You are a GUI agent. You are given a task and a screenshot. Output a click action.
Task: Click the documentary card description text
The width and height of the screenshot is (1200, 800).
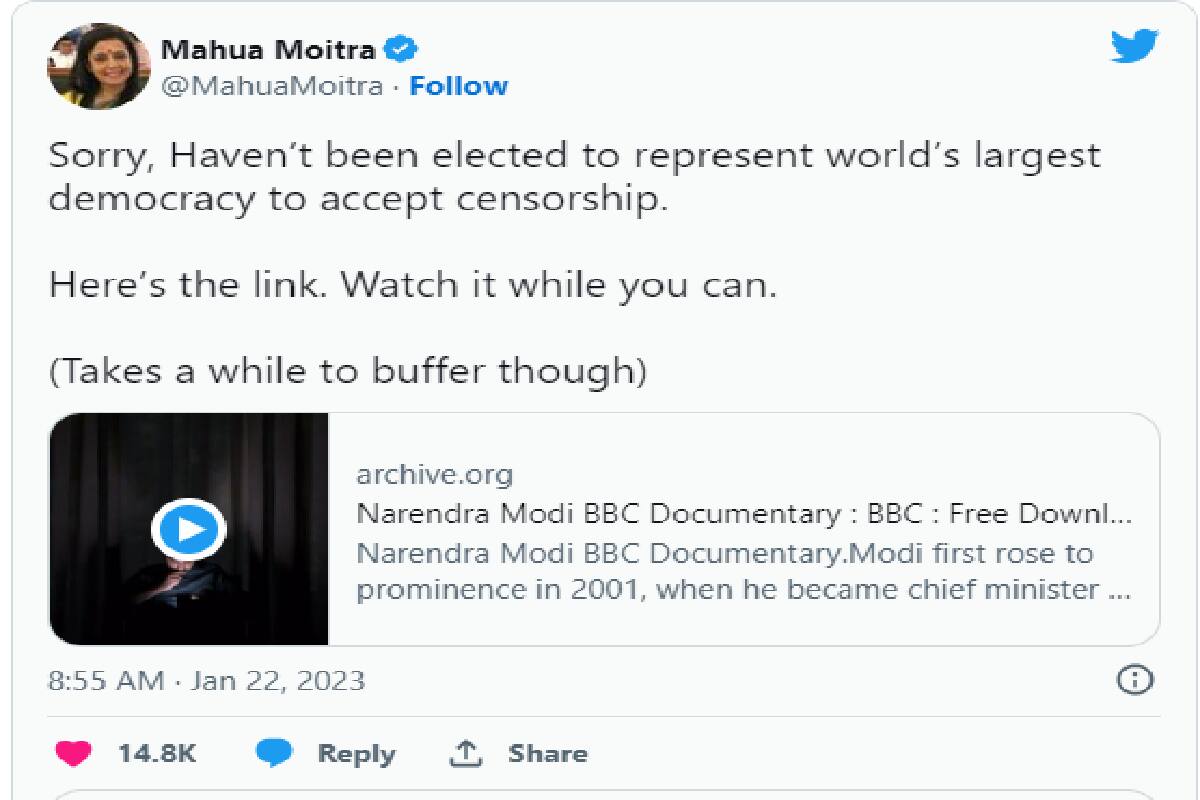pos(743,571)
